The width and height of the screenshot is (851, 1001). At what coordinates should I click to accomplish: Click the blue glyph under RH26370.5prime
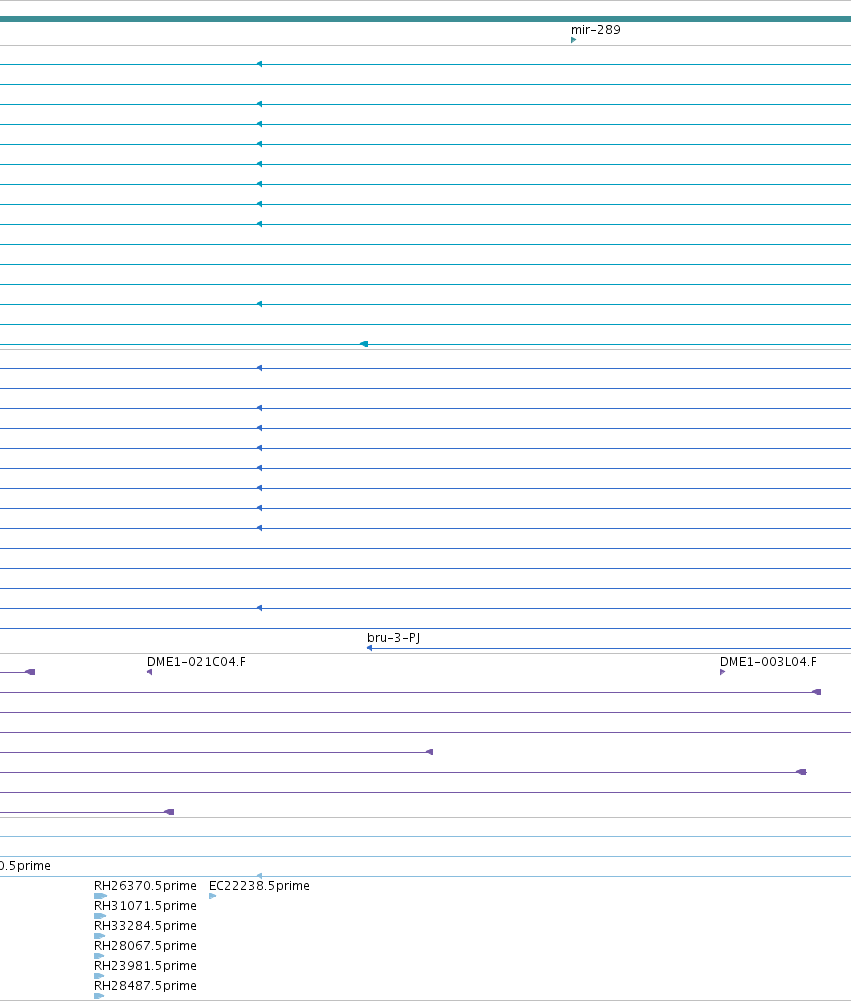100,896
